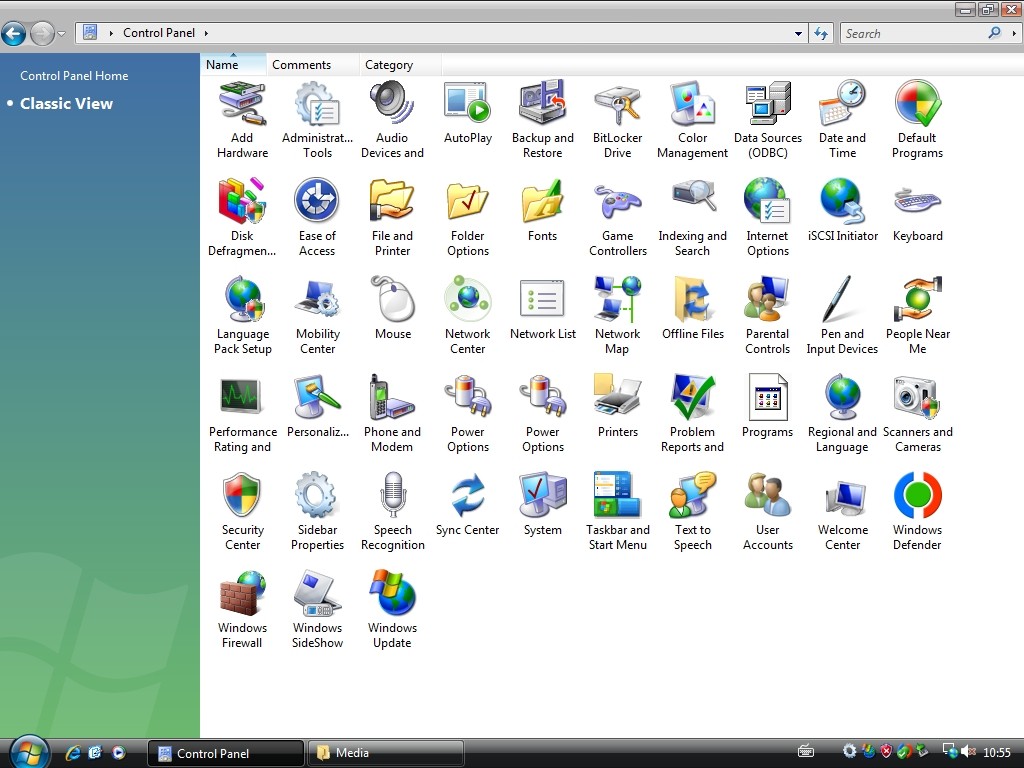Open Keyboard settings icon
Image resolution: width=1024 pixels, height=768 pixels.
click(x=918, y=201)
